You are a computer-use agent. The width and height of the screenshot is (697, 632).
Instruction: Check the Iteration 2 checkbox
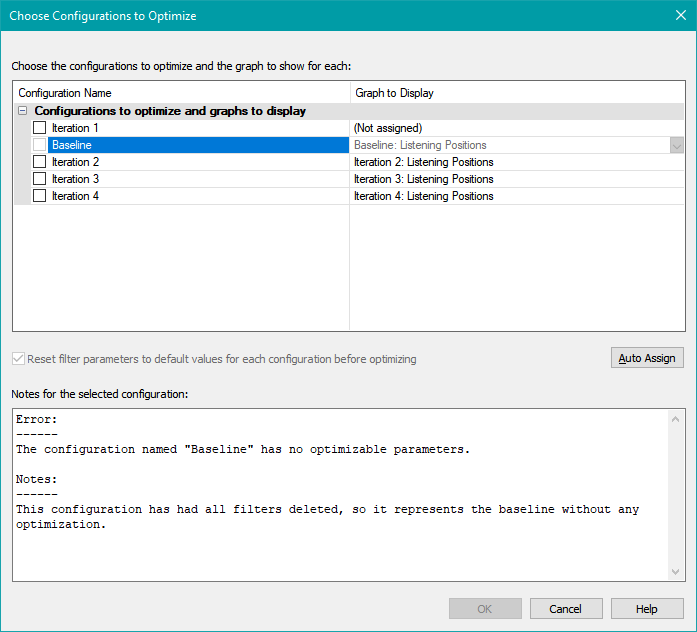click(40, 162)
